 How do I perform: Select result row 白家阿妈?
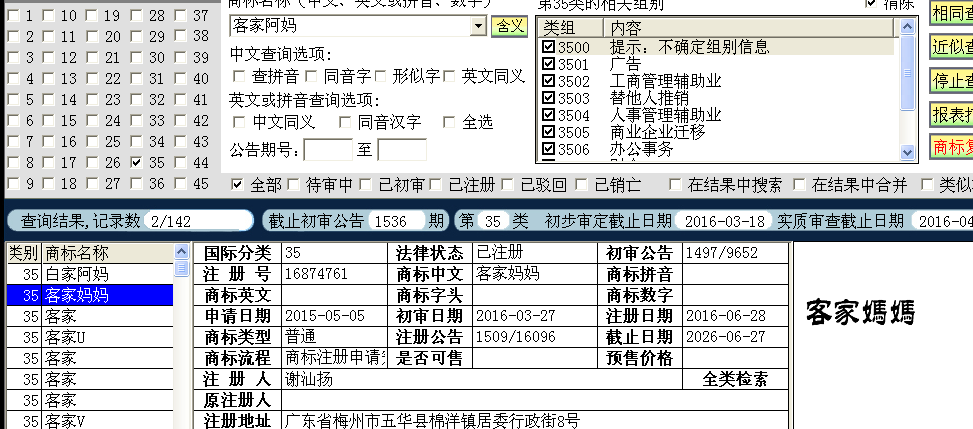(x=90, y=274)
